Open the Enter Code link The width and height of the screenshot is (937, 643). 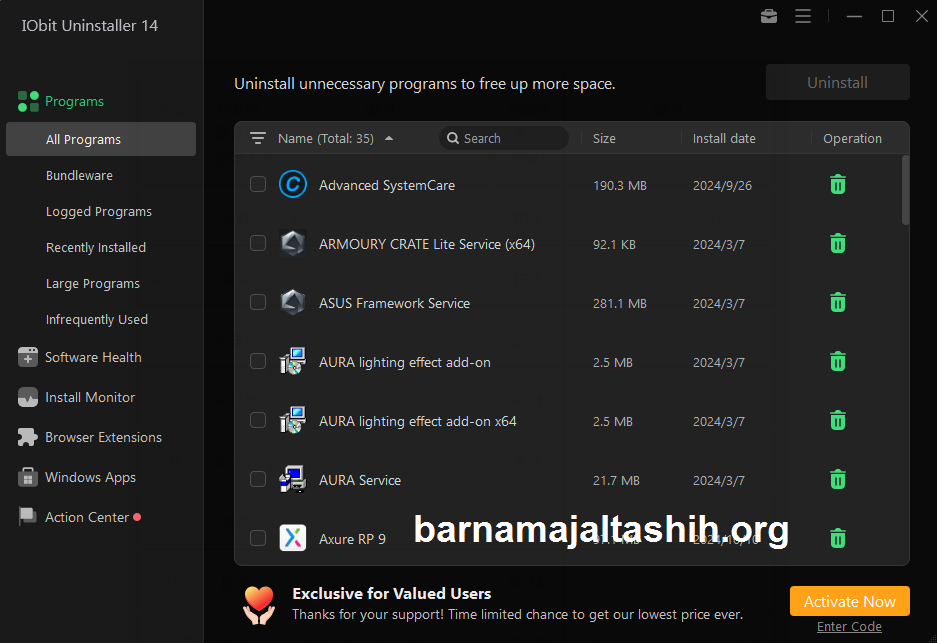tap(849, 627)
